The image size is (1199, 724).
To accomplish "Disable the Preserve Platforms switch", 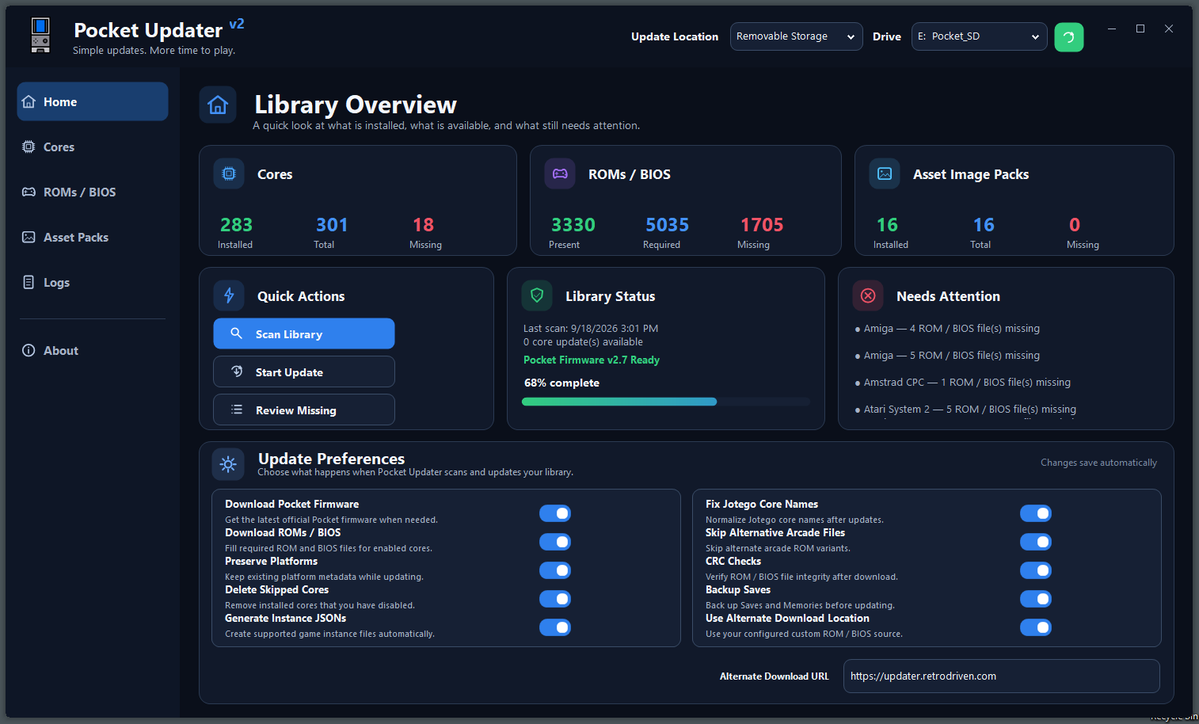I will (x=555, y=570).
